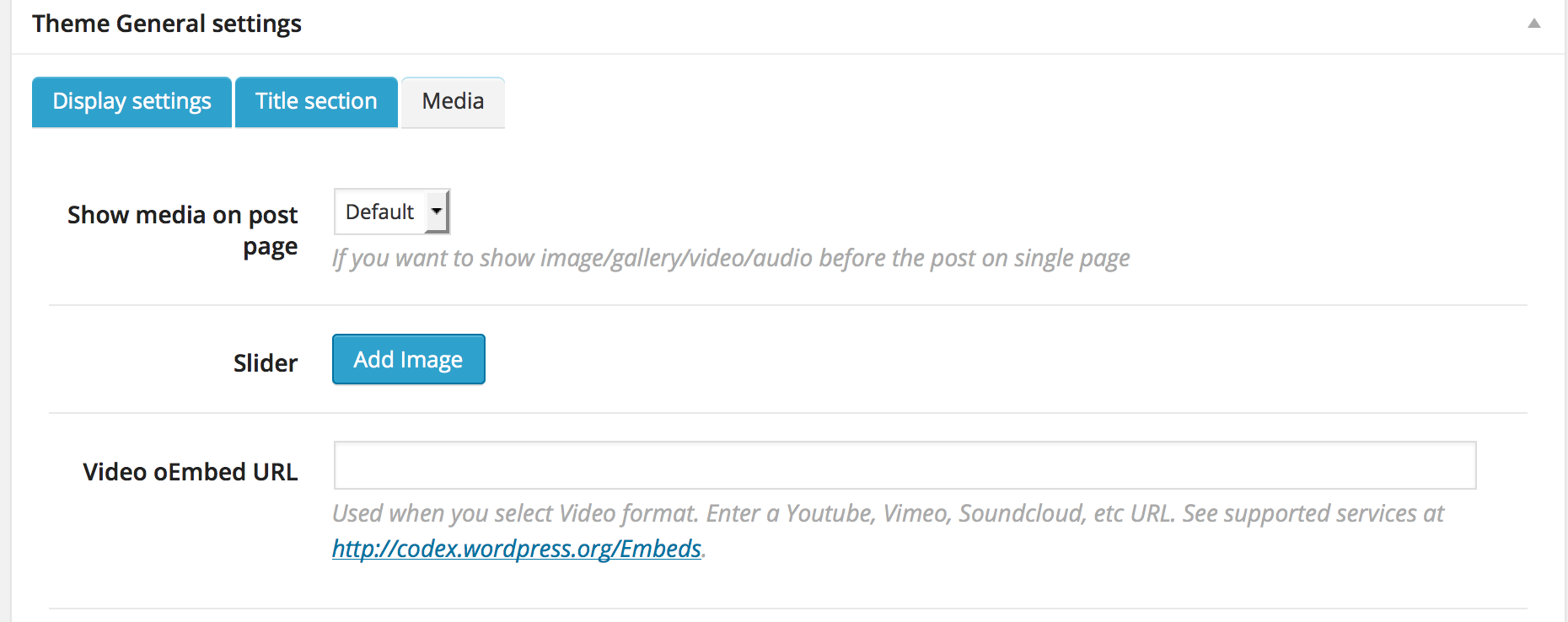
Task: Open the Title section tab
Action: (316, 102)
